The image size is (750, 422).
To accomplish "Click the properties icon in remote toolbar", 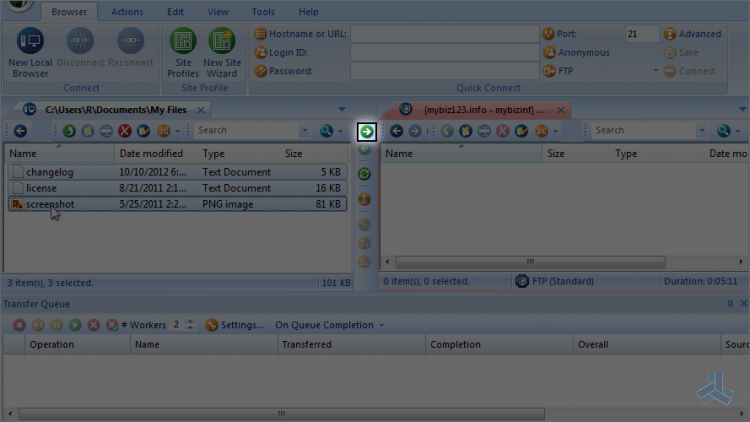I will tap(521, 131).
